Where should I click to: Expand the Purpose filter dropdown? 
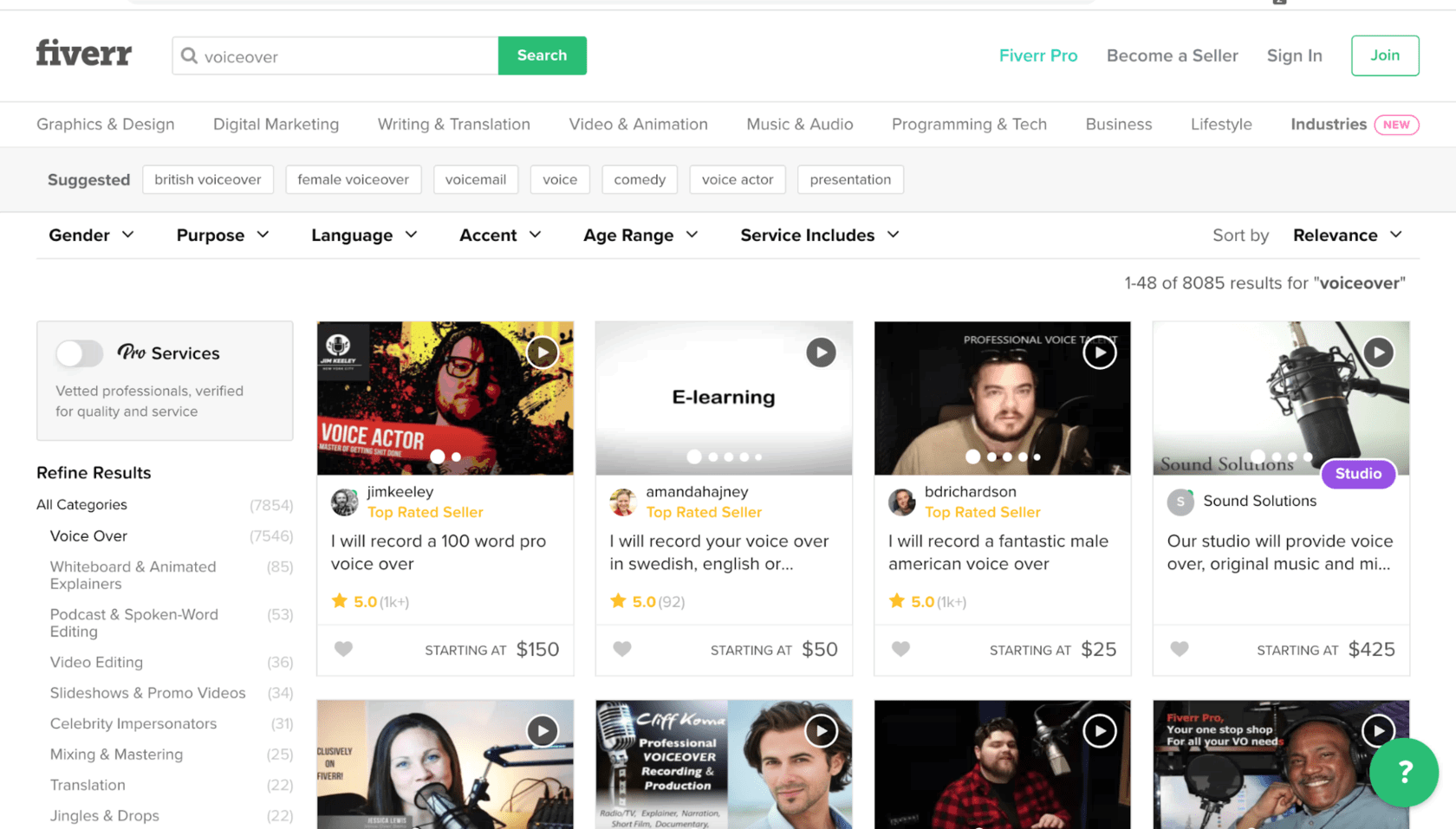click(223, 235)
